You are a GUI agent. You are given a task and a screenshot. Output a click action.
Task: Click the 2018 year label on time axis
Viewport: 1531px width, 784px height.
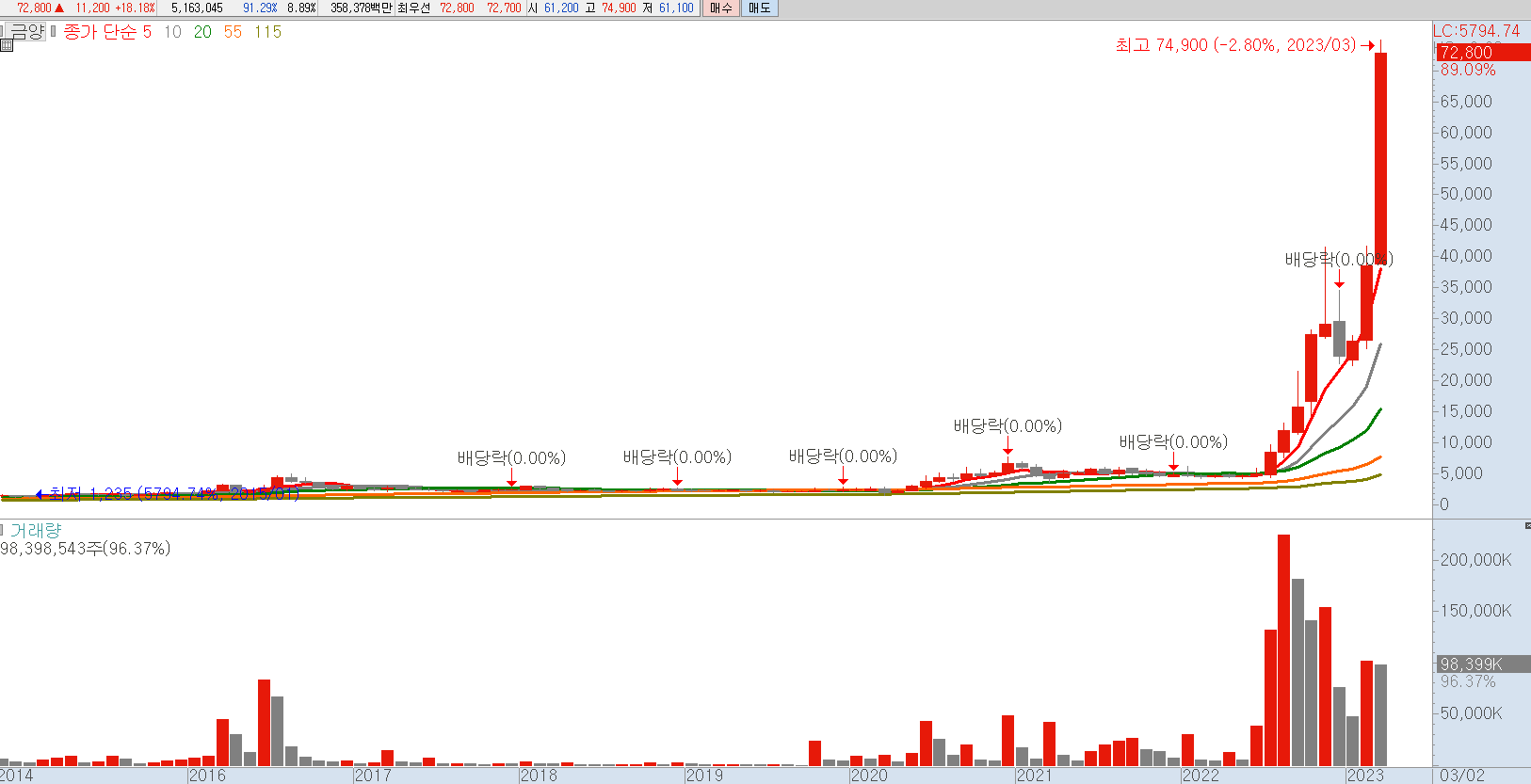(x=539, y=776)
